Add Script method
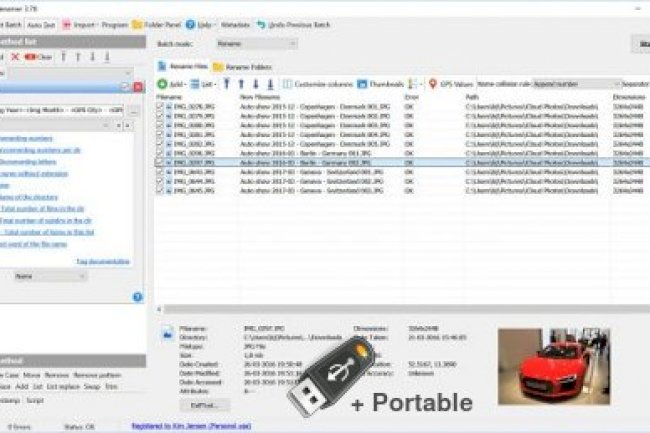 pos(35,401)
